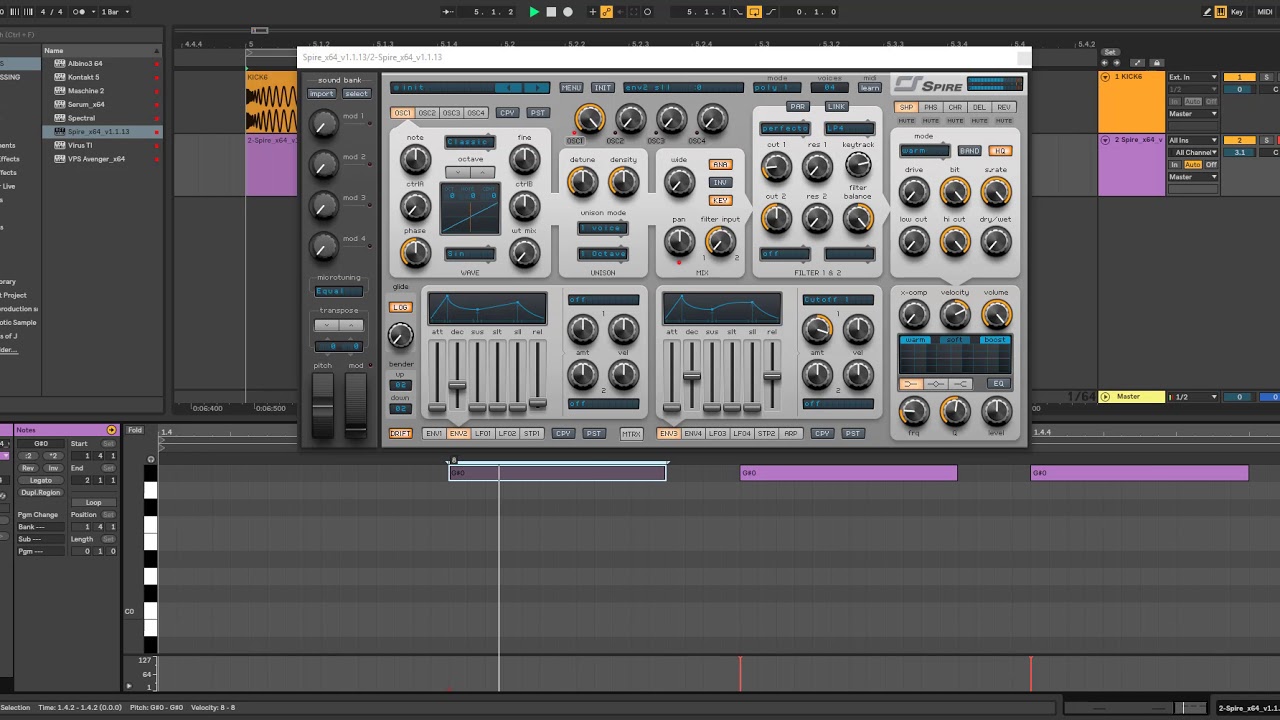
Task: Click the pitch wheel in Spire
Action: click(322, 406)
